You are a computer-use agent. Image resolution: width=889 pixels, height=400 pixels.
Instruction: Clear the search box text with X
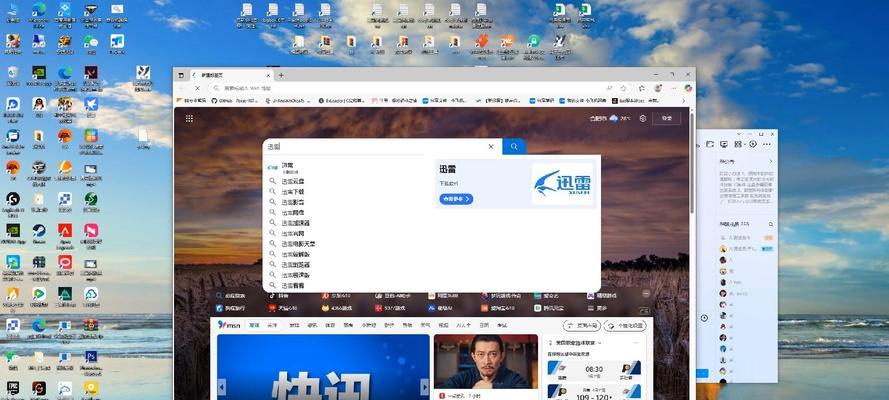click(x=491, y=146)
